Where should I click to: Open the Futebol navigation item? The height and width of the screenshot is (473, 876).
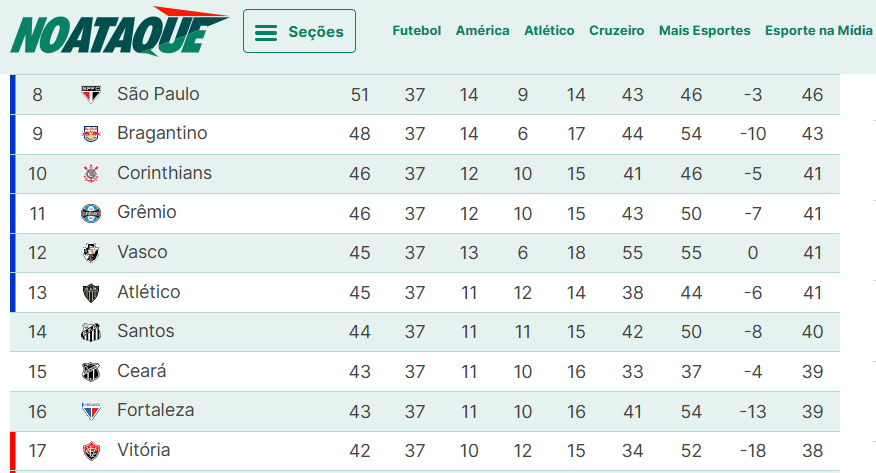click(x=416, y=31)
